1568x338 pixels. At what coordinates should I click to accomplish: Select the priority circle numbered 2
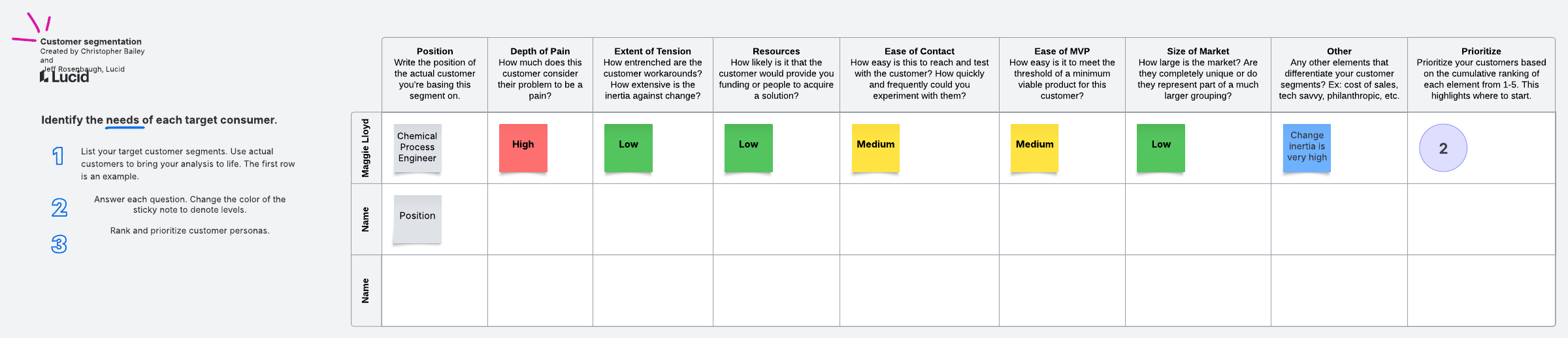click(1443, 148)
